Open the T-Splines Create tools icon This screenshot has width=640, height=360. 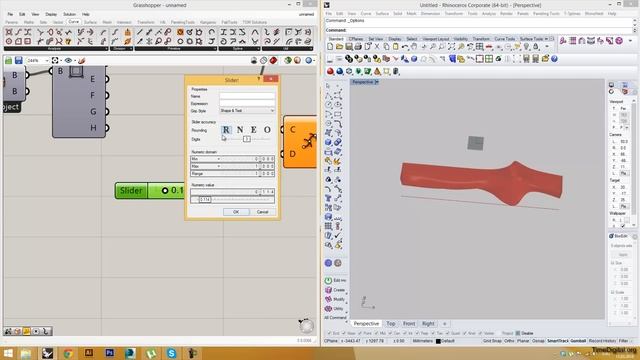click(328, 290)
